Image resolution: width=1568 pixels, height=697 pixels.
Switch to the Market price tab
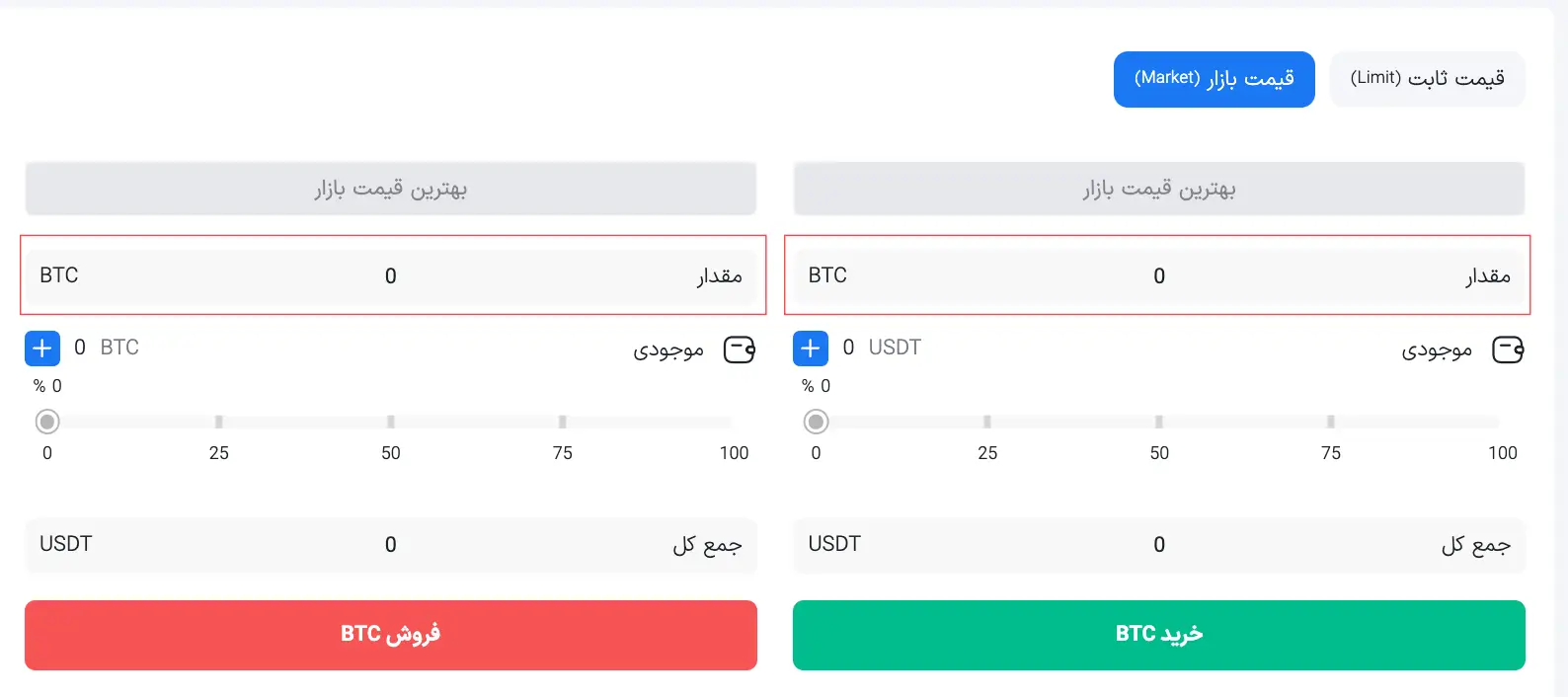(1214, 79)
